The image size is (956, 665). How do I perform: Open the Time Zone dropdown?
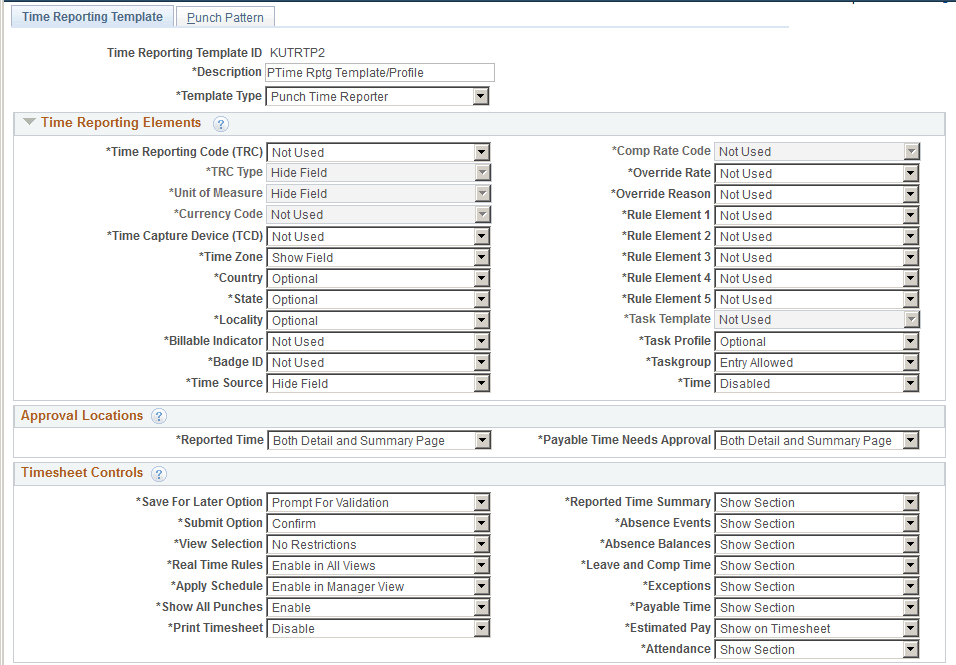pyautogui.click(x=481, y=257)
